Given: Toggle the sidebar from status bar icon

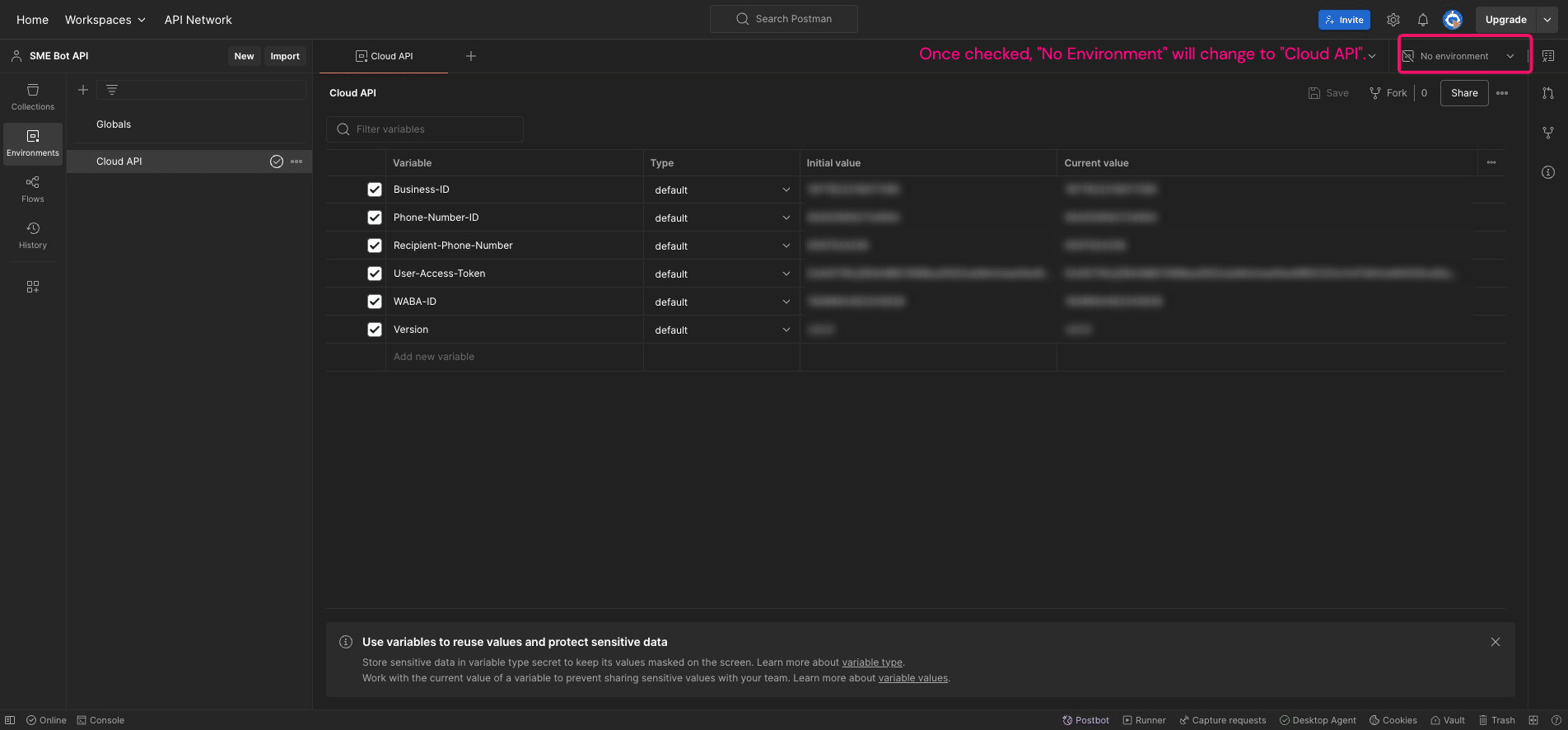Looking at the screenshot, I should click(x=10, y=720).
